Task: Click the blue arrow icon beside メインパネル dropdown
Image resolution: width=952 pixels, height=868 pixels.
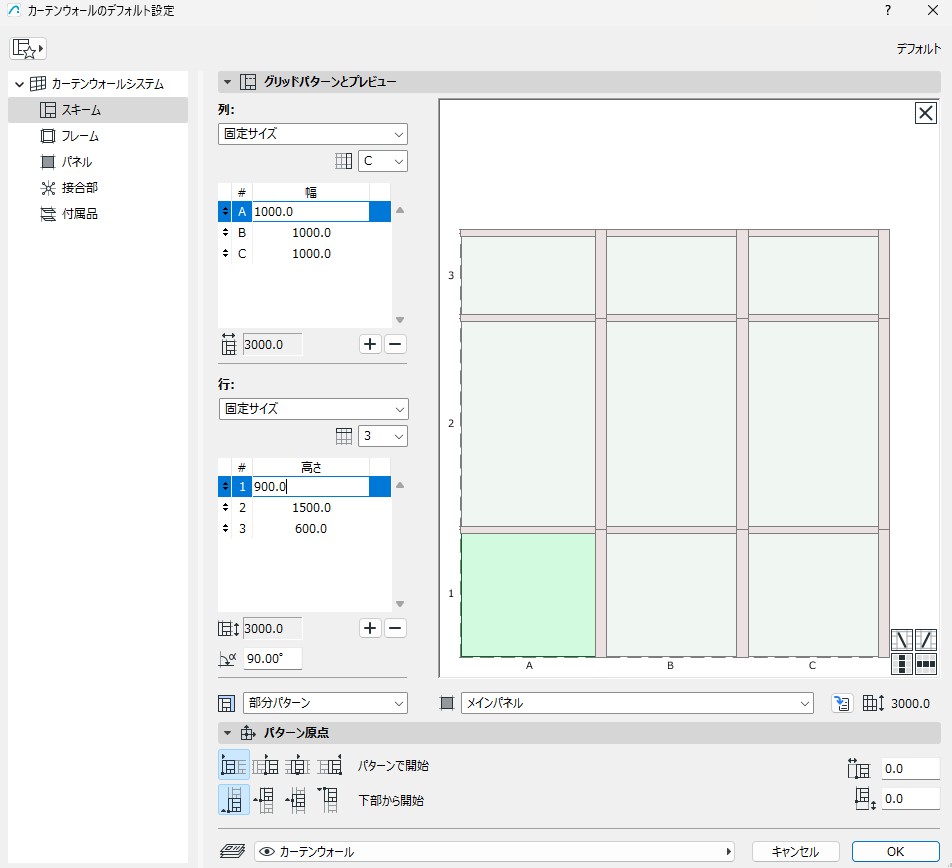Action: (841, 704)
